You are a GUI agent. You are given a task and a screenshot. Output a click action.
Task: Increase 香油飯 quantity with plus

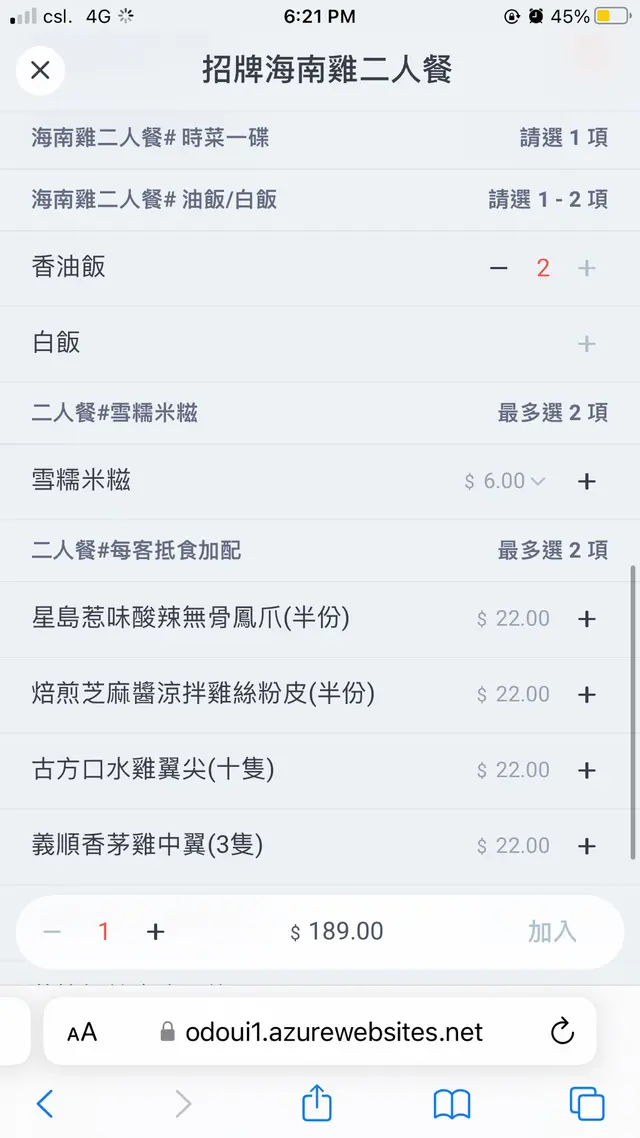pos(587,268)
